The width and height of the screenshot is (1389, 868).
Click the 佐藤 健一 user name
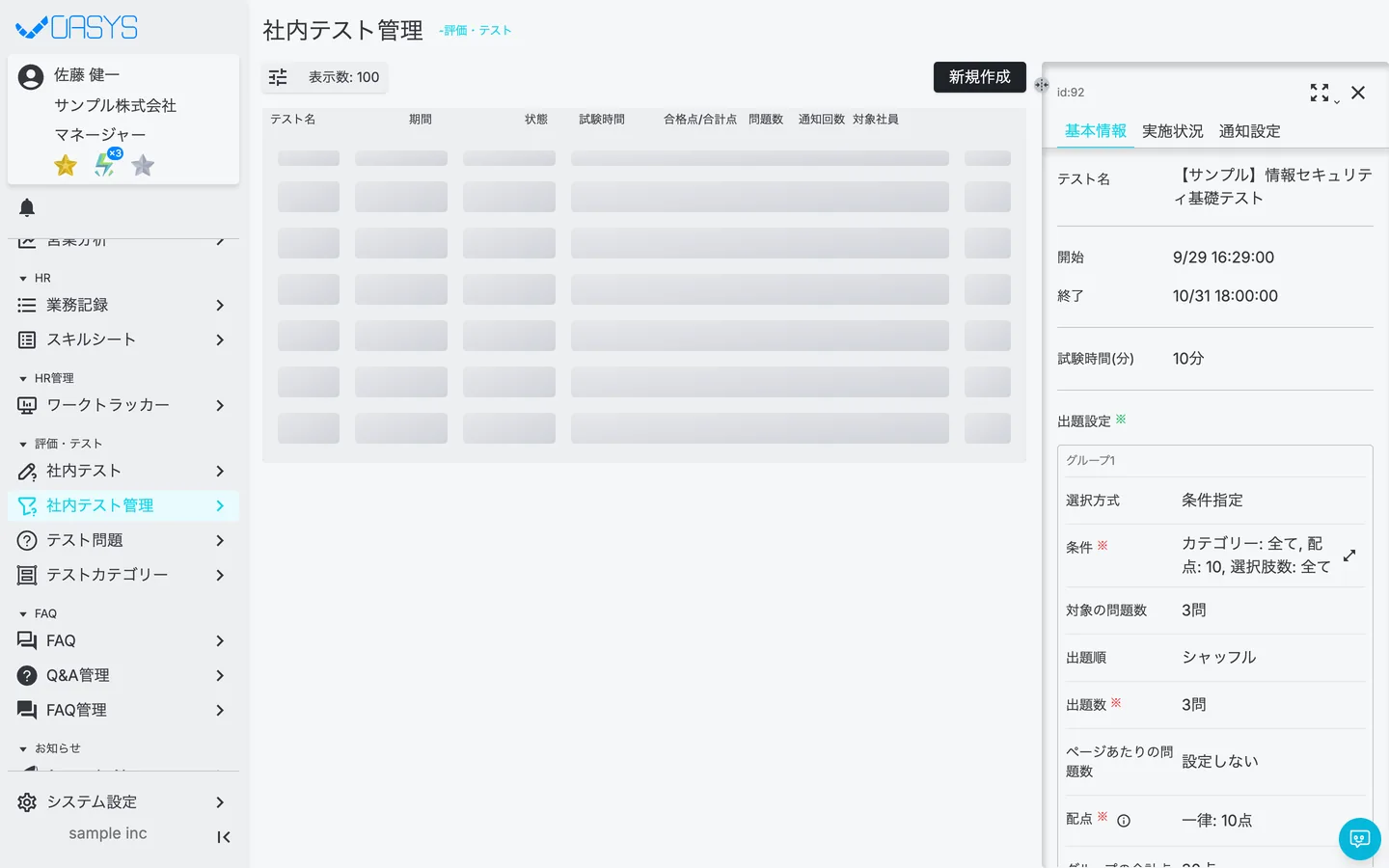(x=87, y=74)
